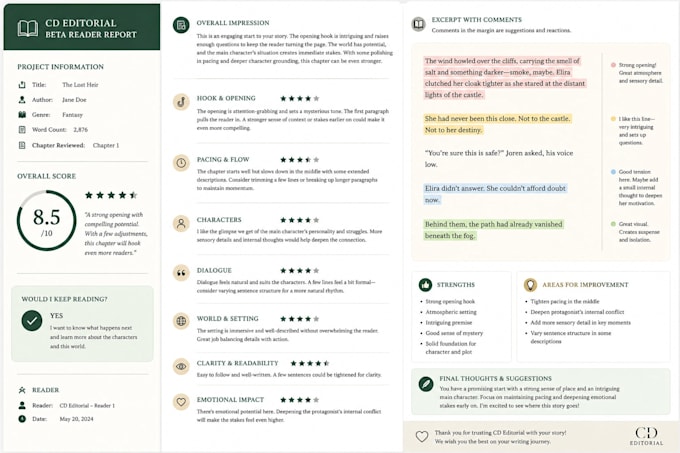Click the Hook & Opening hook icon
Screen dimensions: 680x453
click(181, 102)
